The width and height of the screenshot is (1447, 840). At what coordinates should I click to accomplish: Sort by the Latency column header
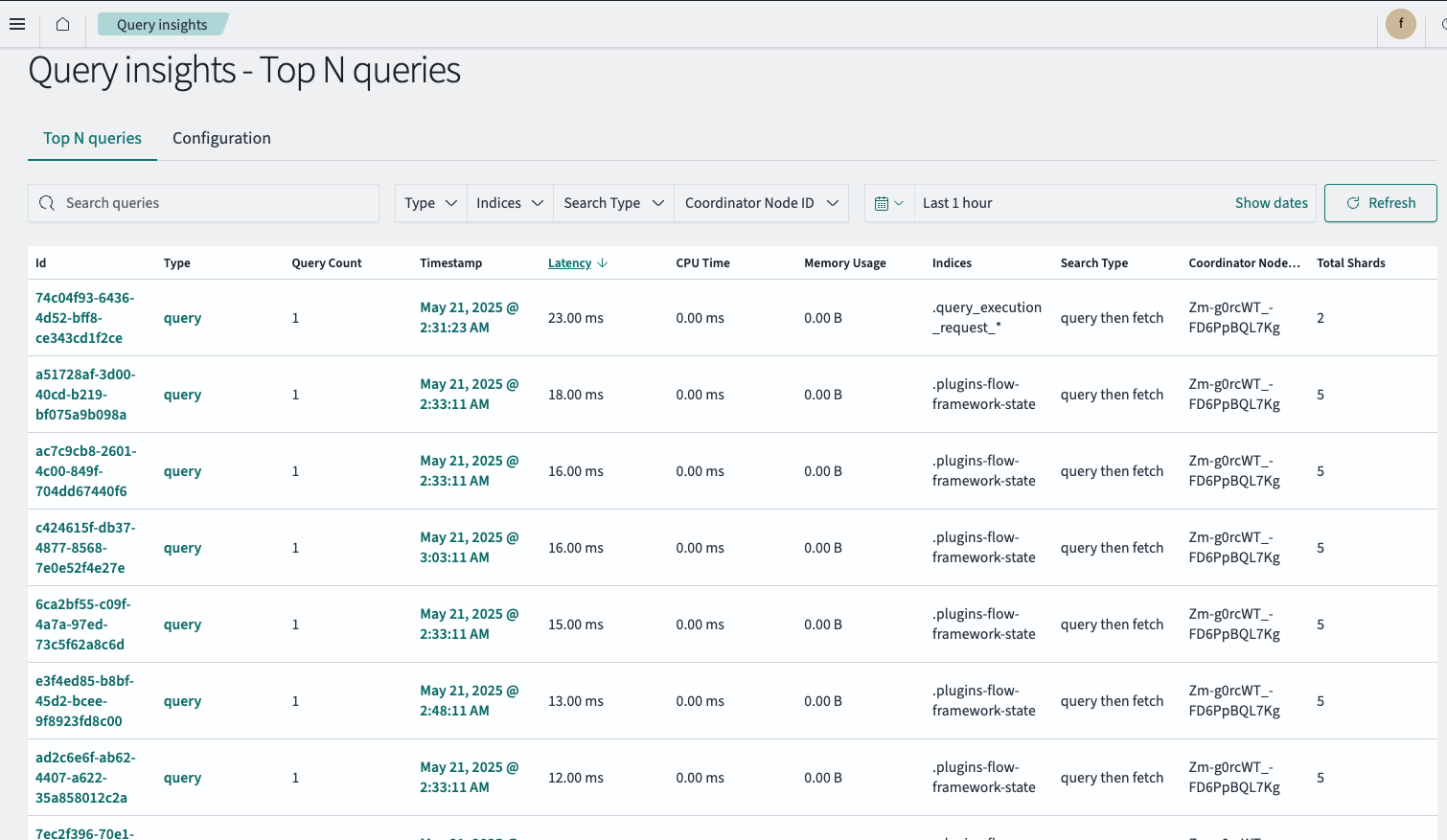point(569,263)
